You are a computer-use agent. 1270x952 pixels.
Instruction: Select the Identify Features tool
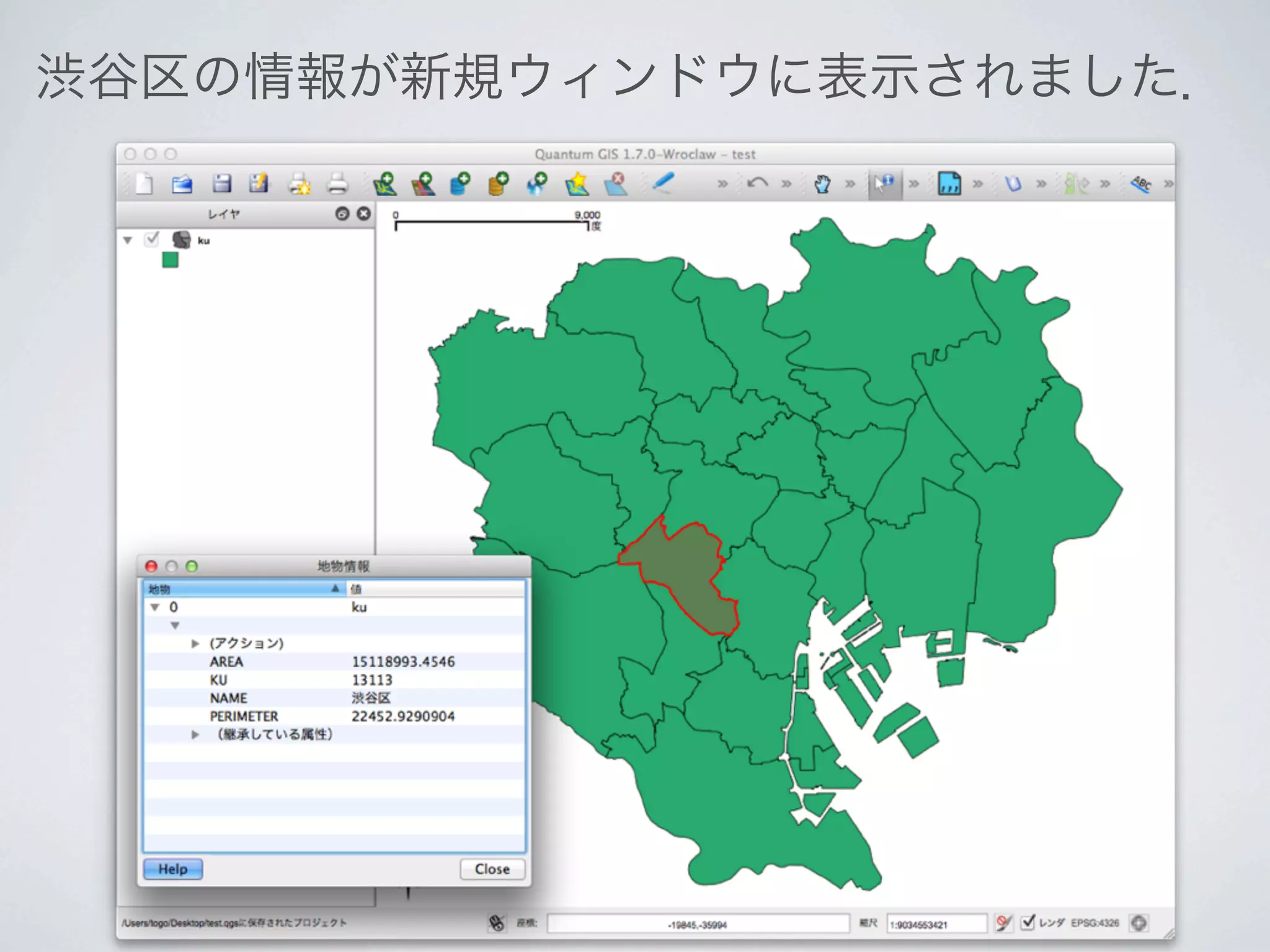tap(884, 183)
